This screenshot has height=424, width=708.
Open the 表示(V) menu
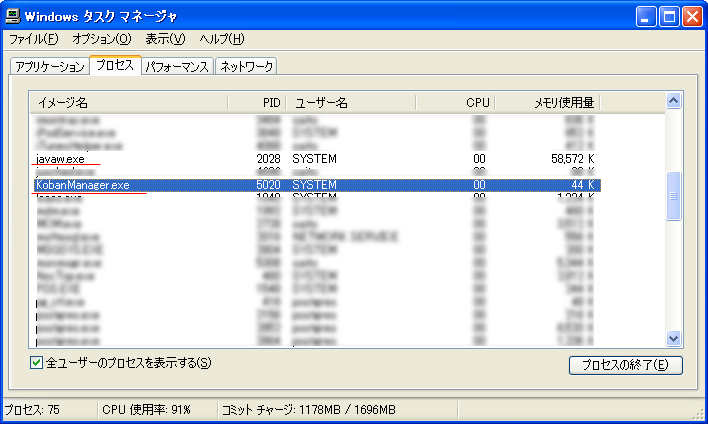tap(165, 39)
